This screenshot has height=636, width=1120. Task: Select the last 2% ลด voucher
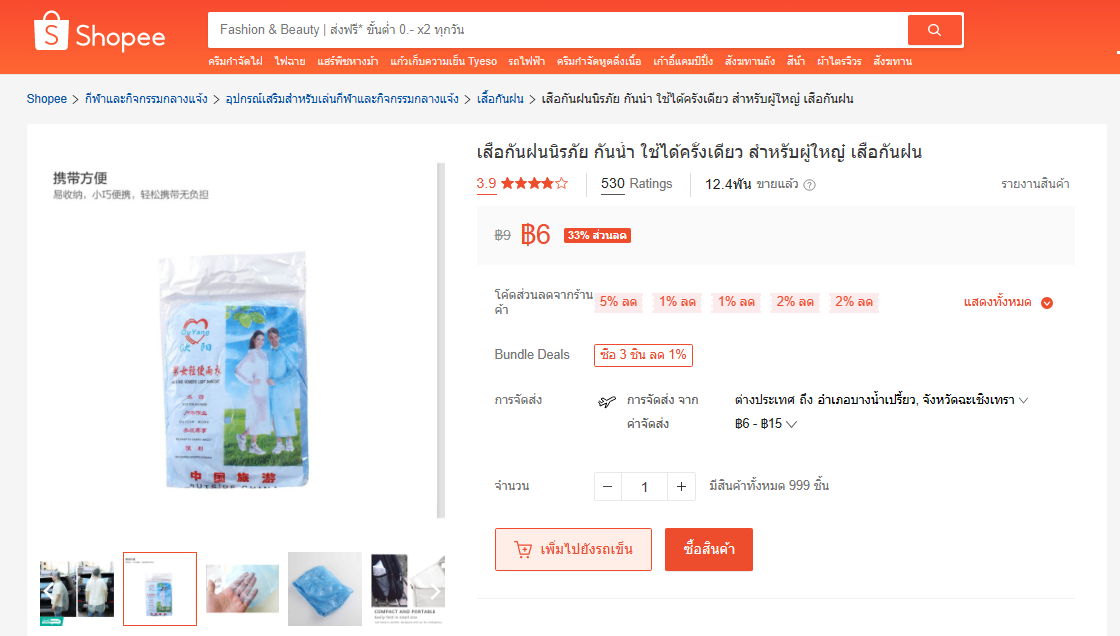tap(854, 302)
